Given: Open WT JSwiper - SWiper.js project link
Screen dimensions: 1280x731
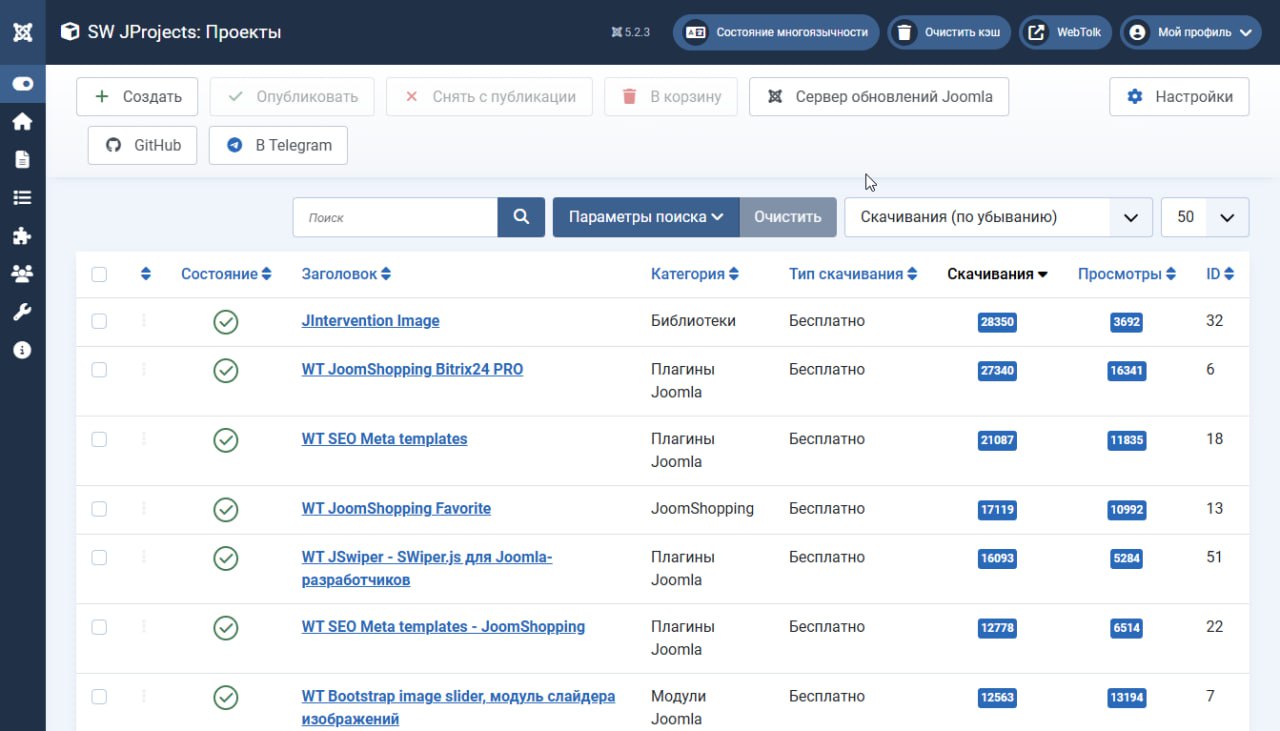Looking at the screenshot, I should pyautogui.click(x=427, y=568).
